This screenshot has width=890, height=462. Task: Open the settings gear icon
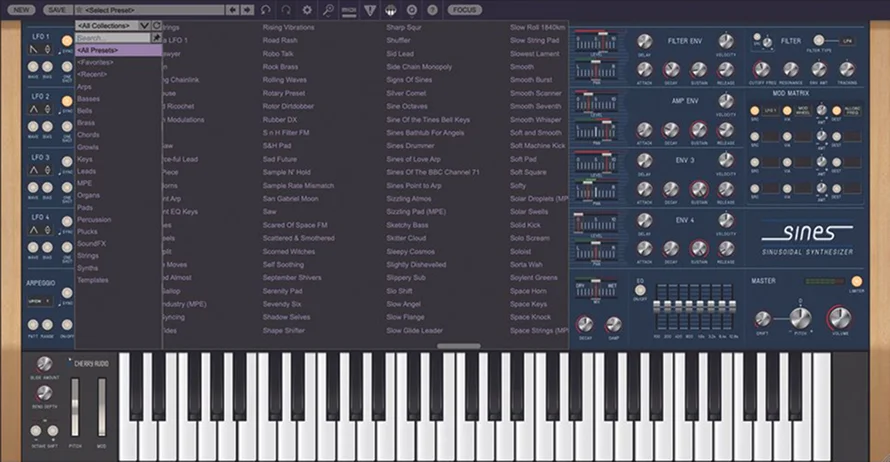(307, 10)
